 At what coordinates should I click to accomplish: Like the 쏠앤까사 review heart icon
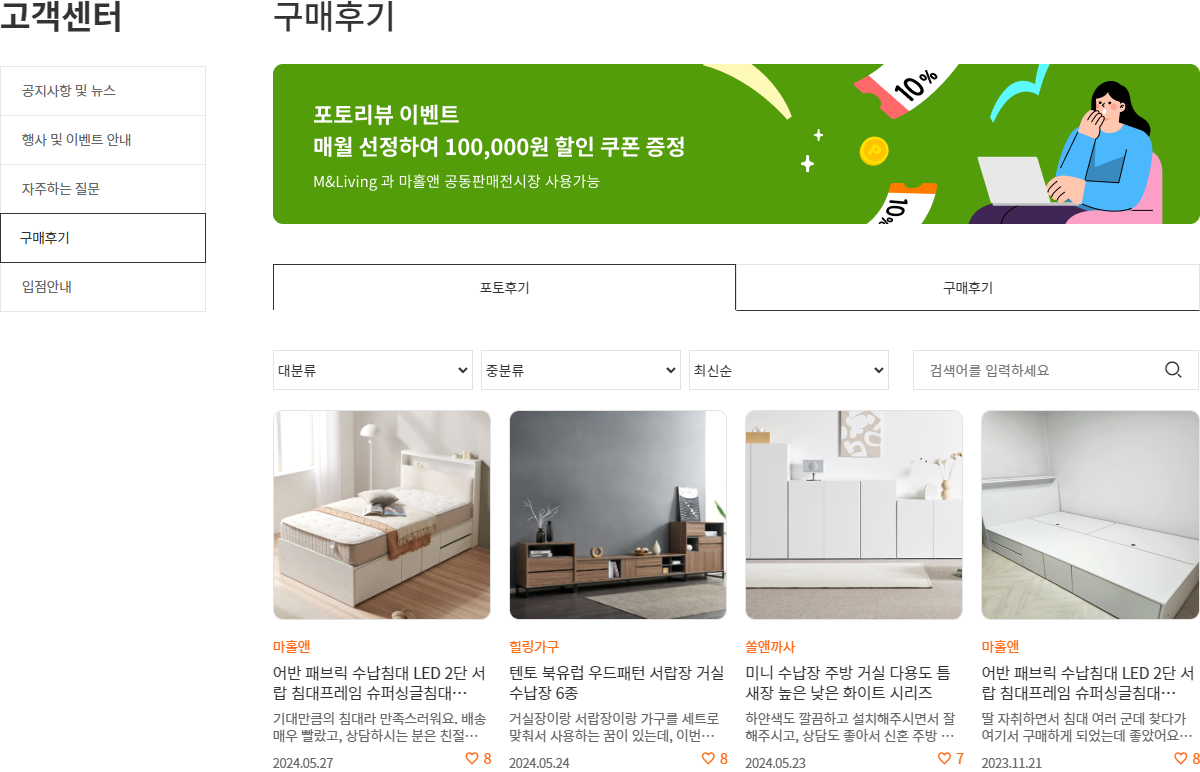(x=944, y=758)
